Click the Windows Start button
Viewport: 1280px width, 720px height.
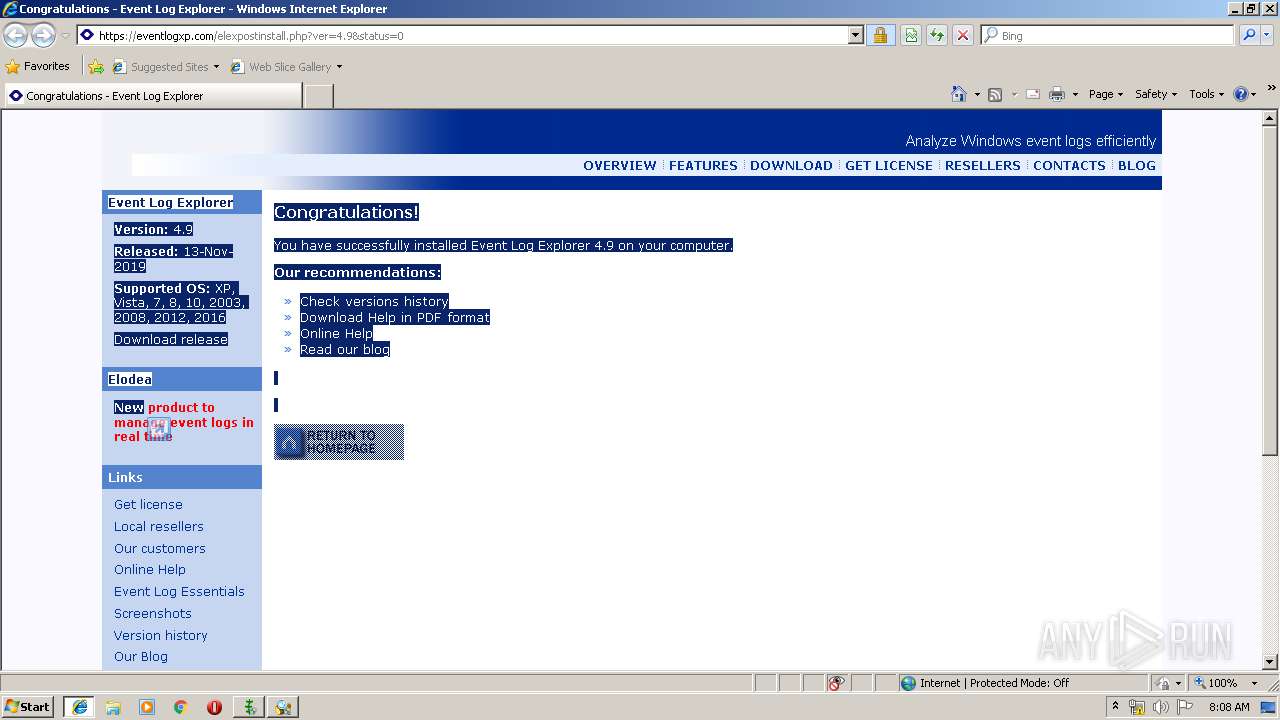[28, 707]
